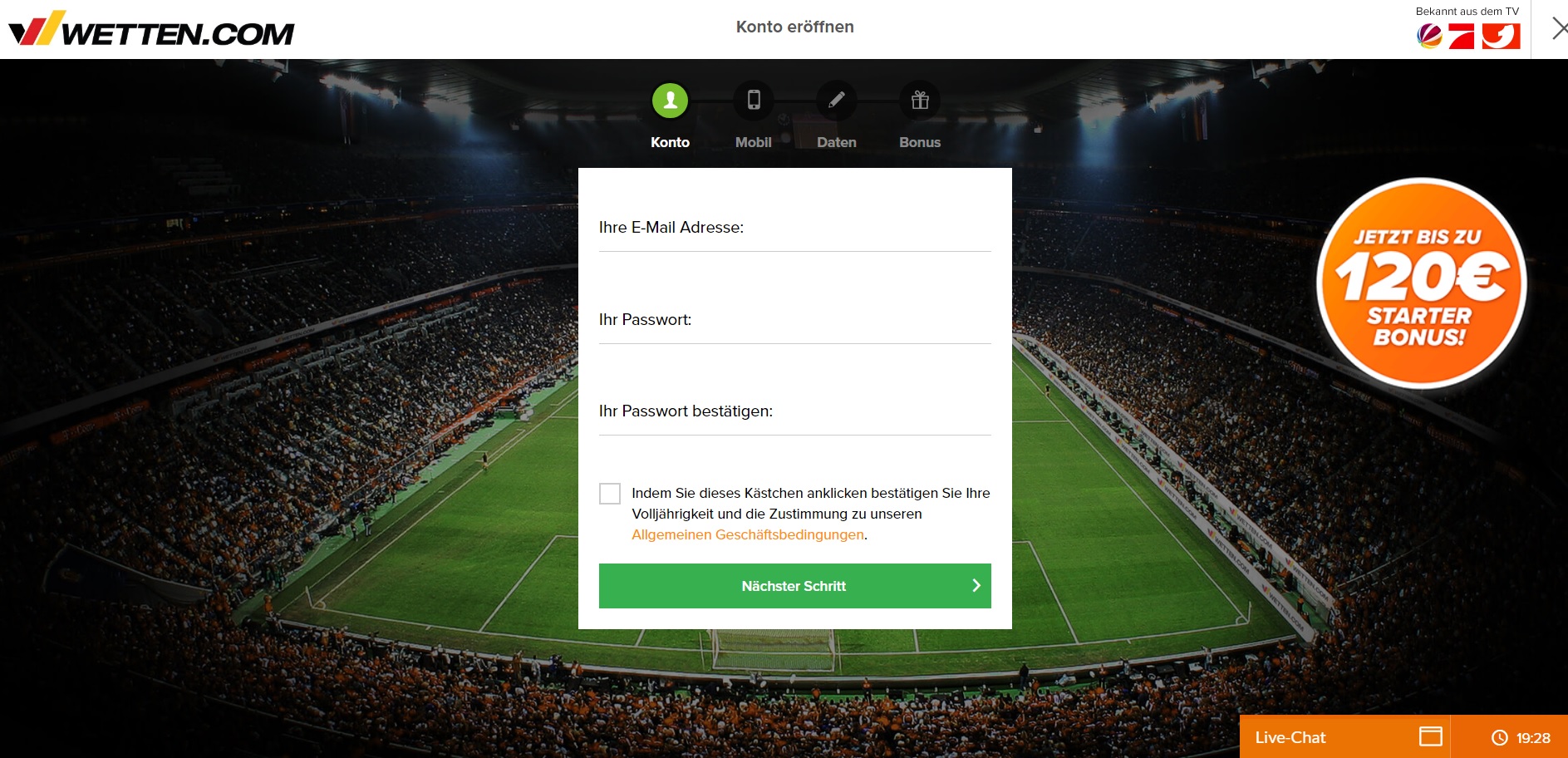Click the clock icon beside 19:28

coord(1499,737)
